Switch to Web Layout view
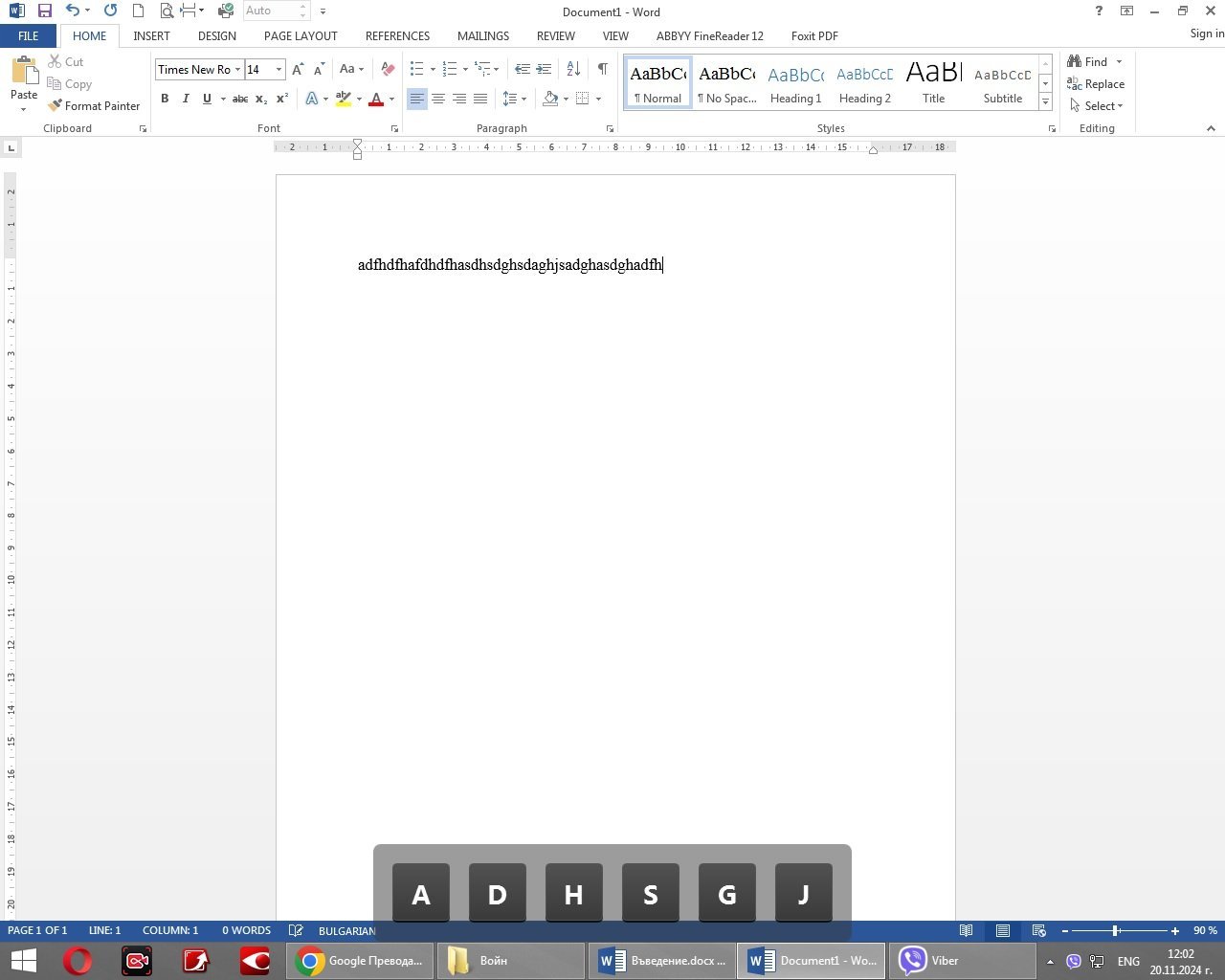The image size is (1225, 980). click(x=1038, y=930)
